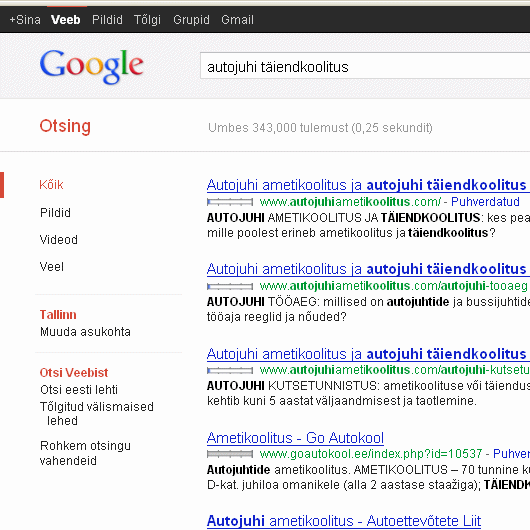Click rating bar icon beside autojuhi-kutsetunnistus result
The width and height of the screenshot is (530, 530).
[230, 370]
